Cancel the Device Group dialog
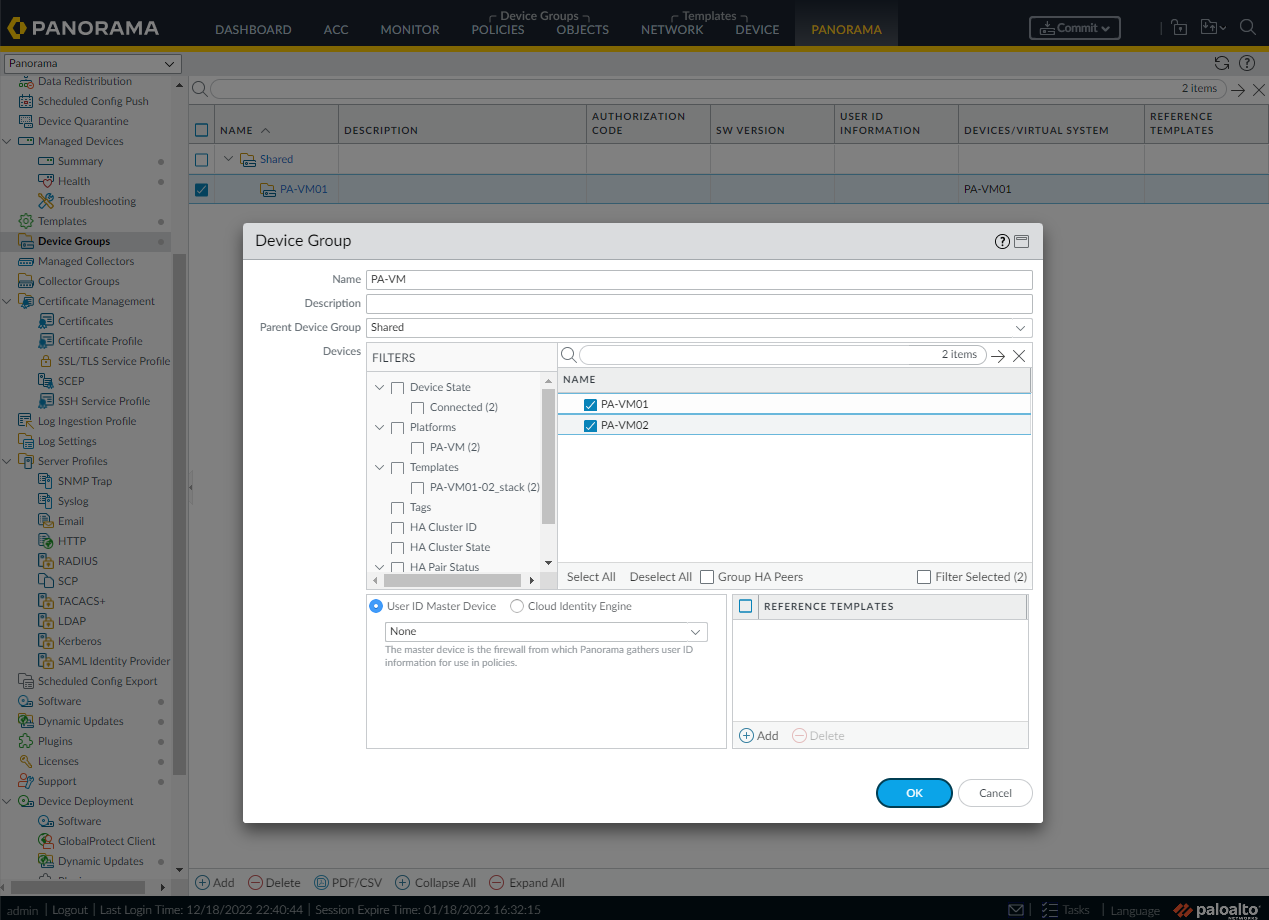This screenshot has height=920, width=1269. (995, 793)
